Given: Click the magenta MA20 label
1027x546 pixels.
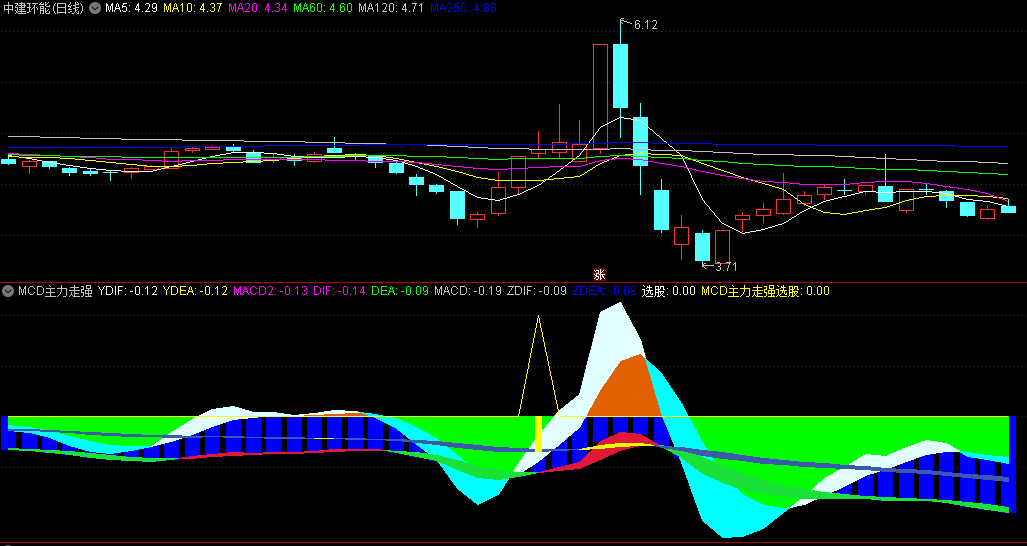Looking at the screenshot, I should pyautogui.click(x=258, y=8).
